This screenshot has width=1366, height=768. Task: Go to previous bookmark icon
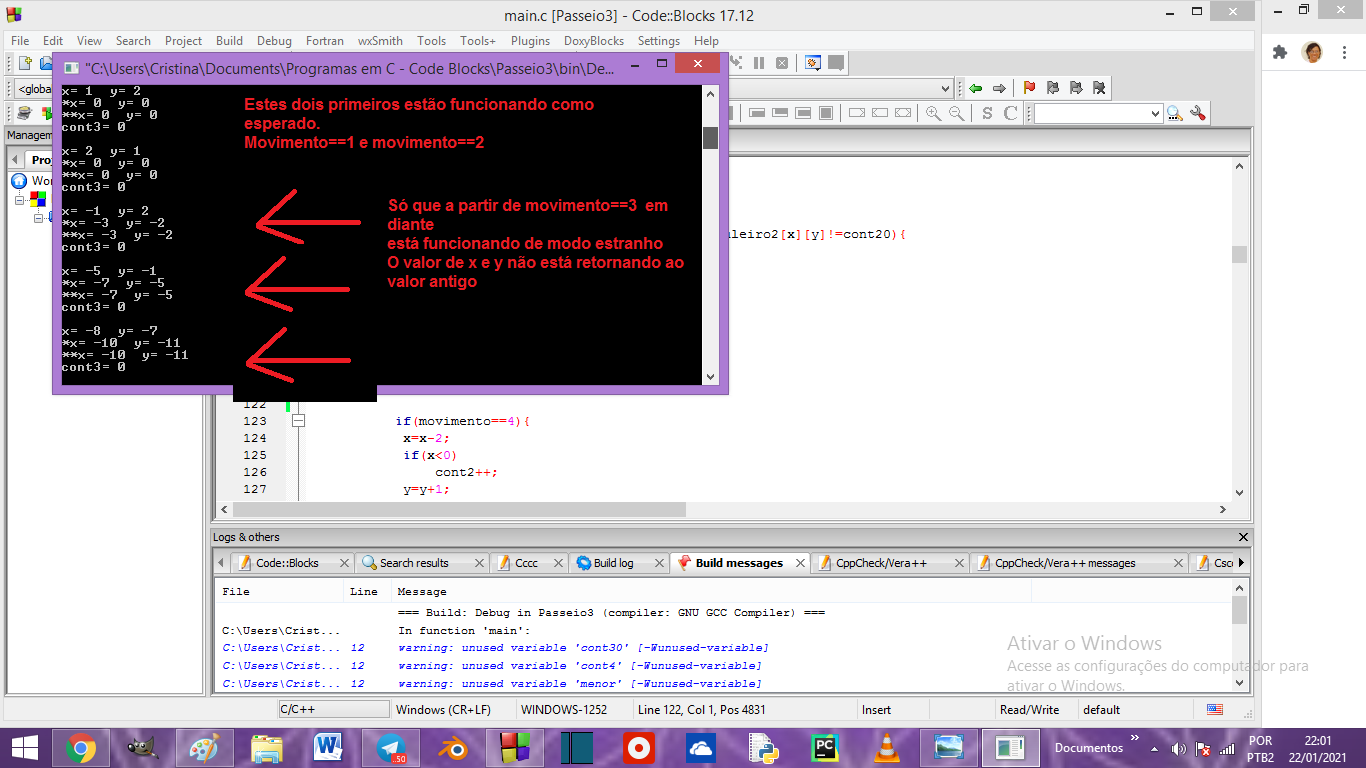(x=1053, y=88)
